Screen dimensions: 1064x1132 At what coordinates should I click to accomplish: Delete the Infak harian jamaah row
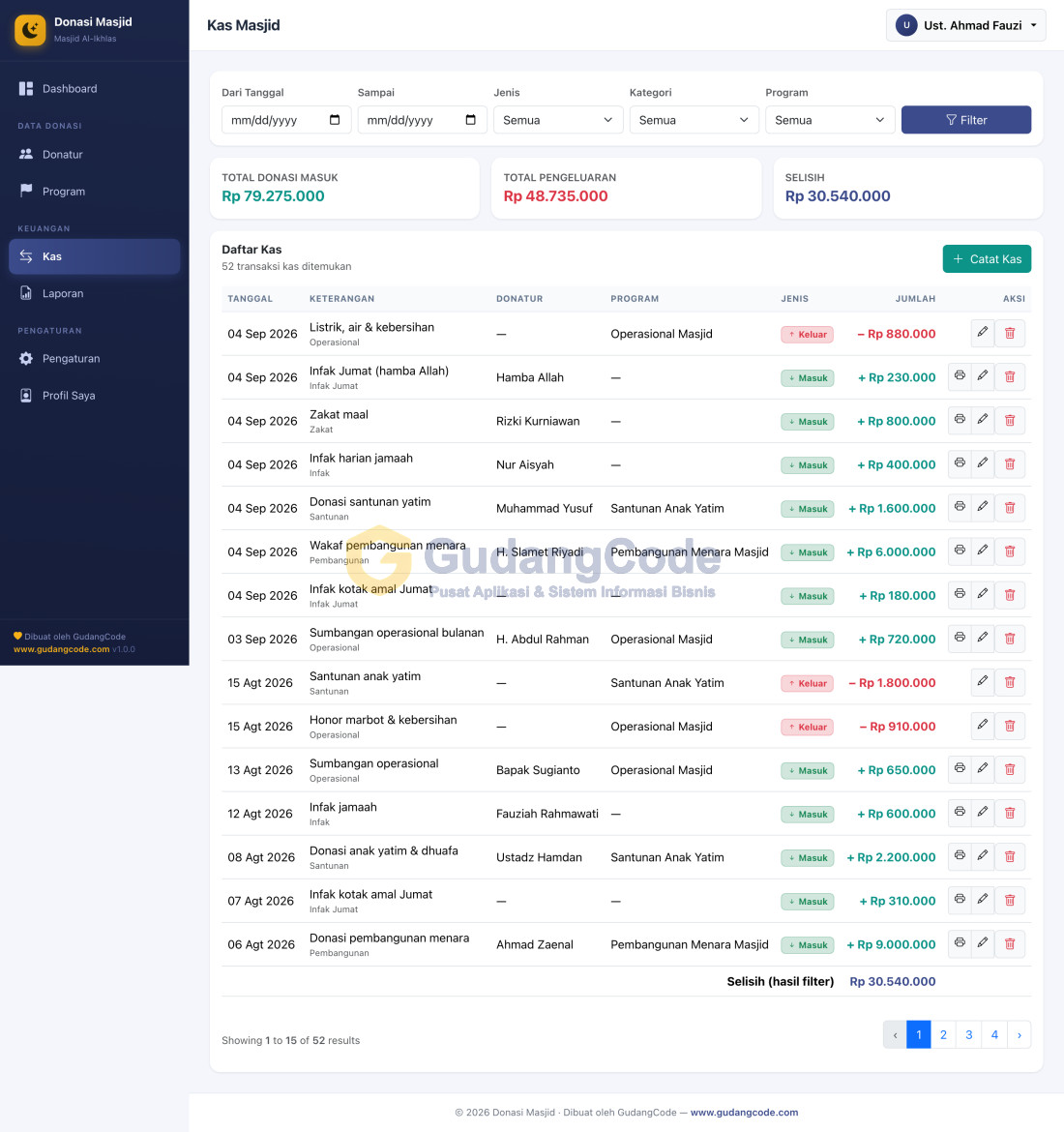click(x=1010, y=464)
